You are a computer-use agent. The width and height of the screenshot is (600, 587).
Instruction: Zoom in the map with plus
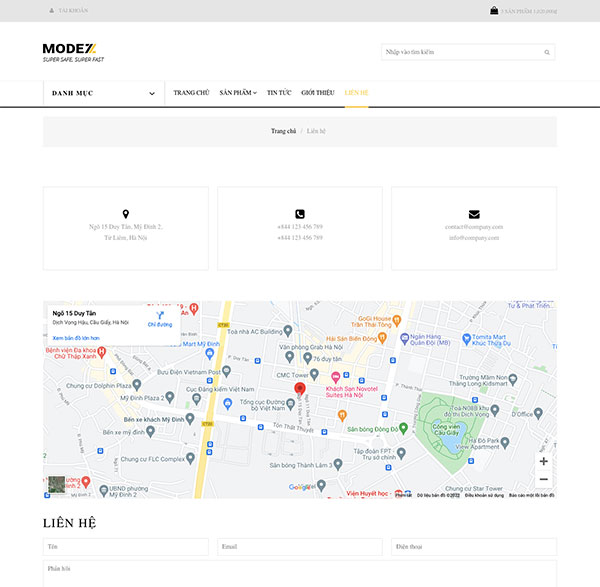543,461
